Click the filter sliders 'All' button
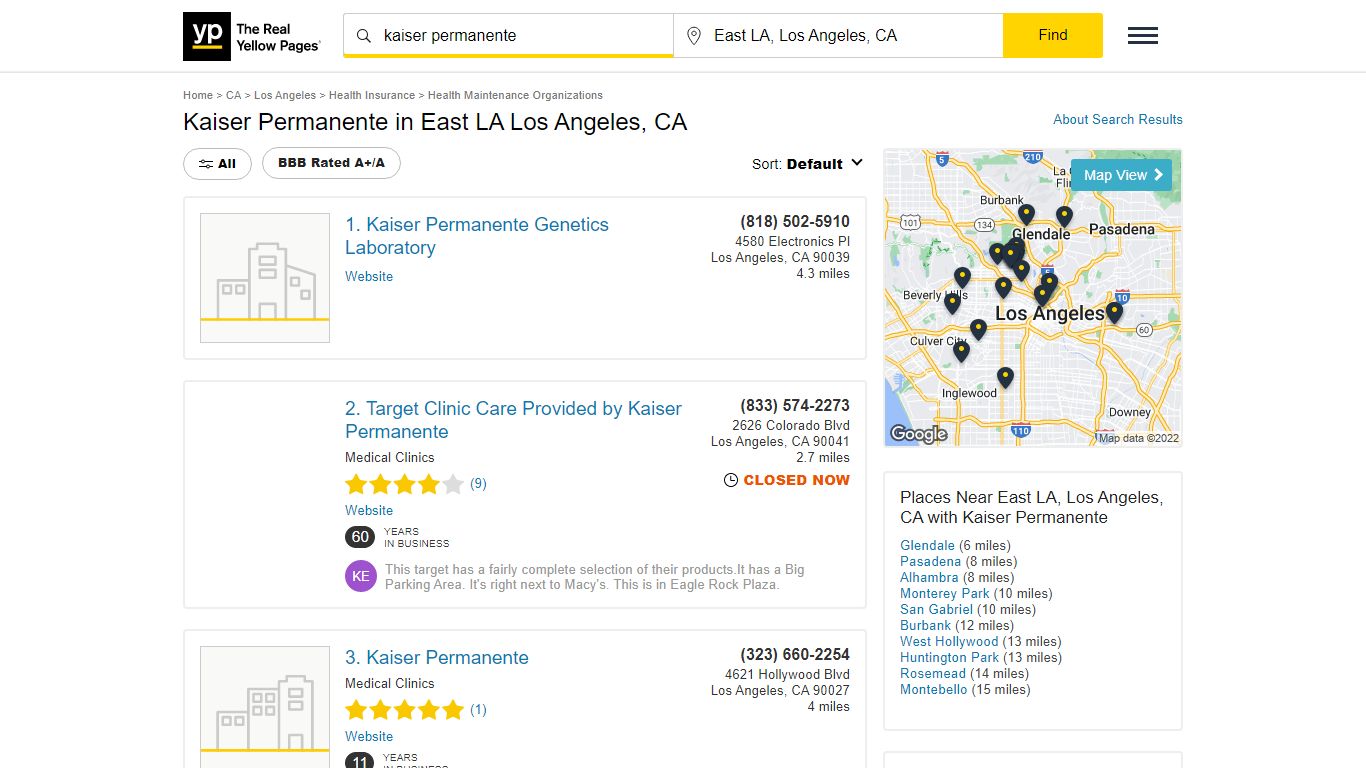Screen dimensions: 1366x768 tap(217, 164)
